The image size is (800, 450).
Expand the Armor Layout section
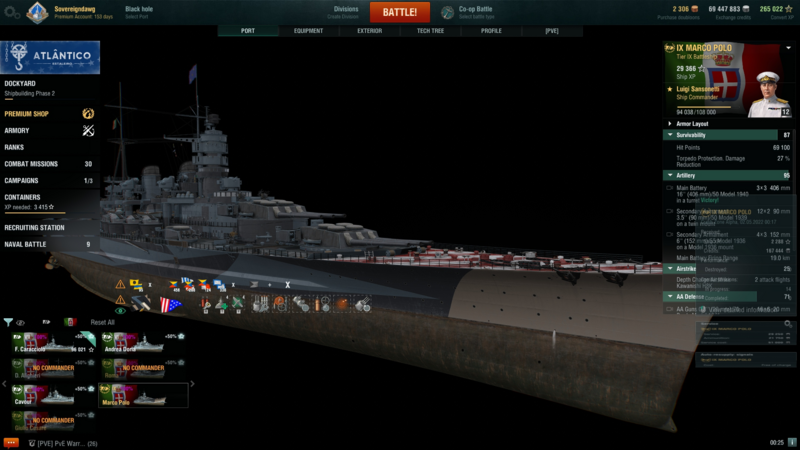[x=669, y=124]
